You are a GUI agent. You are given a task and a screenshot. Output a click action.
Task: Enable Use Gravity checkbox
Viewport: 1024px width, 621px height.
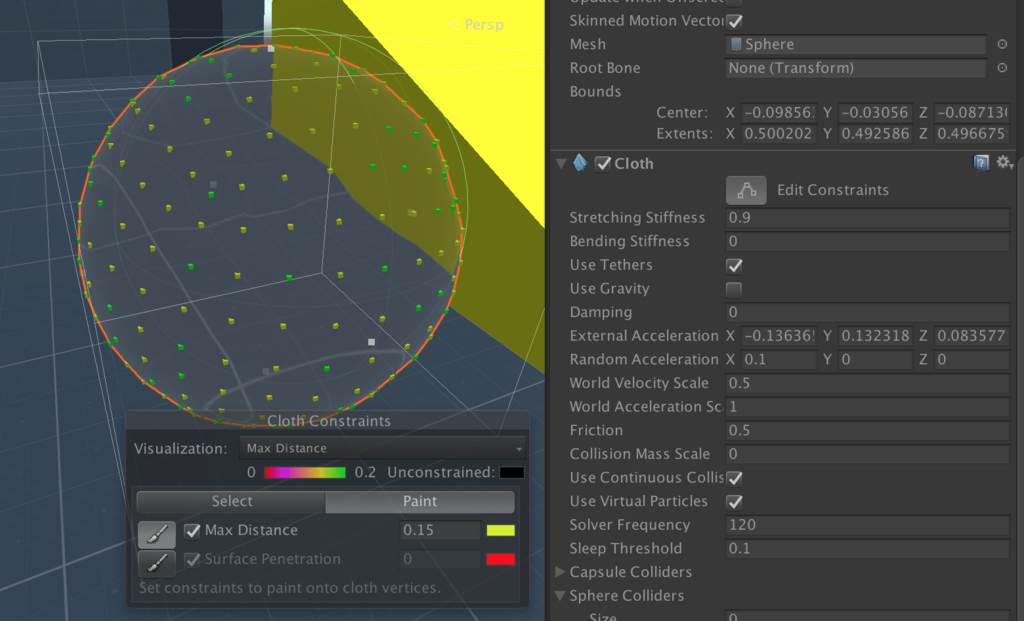tap(734, 289)
